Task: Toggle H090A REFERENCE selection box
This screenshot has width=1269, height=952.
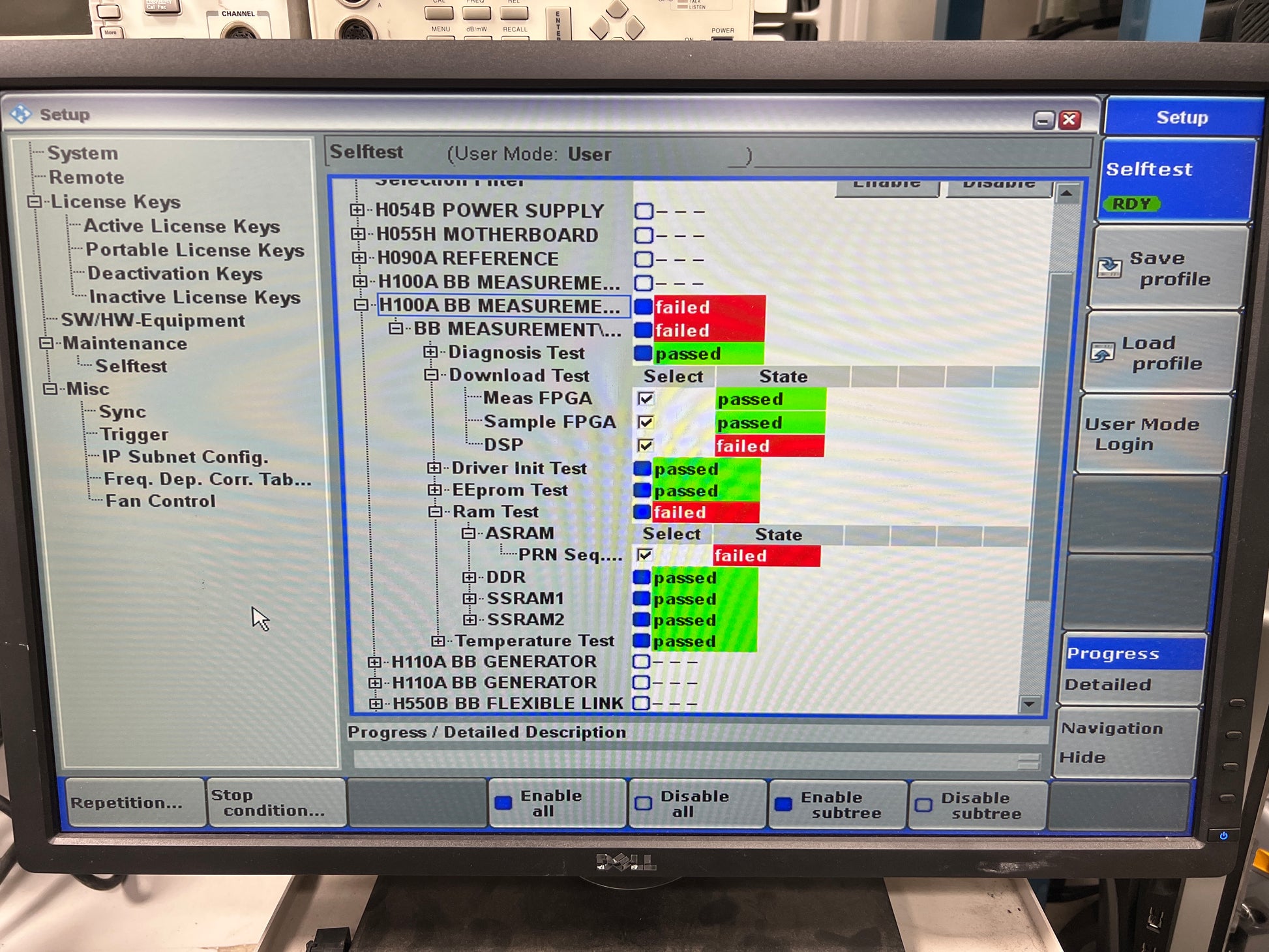Action: point(644,259)
